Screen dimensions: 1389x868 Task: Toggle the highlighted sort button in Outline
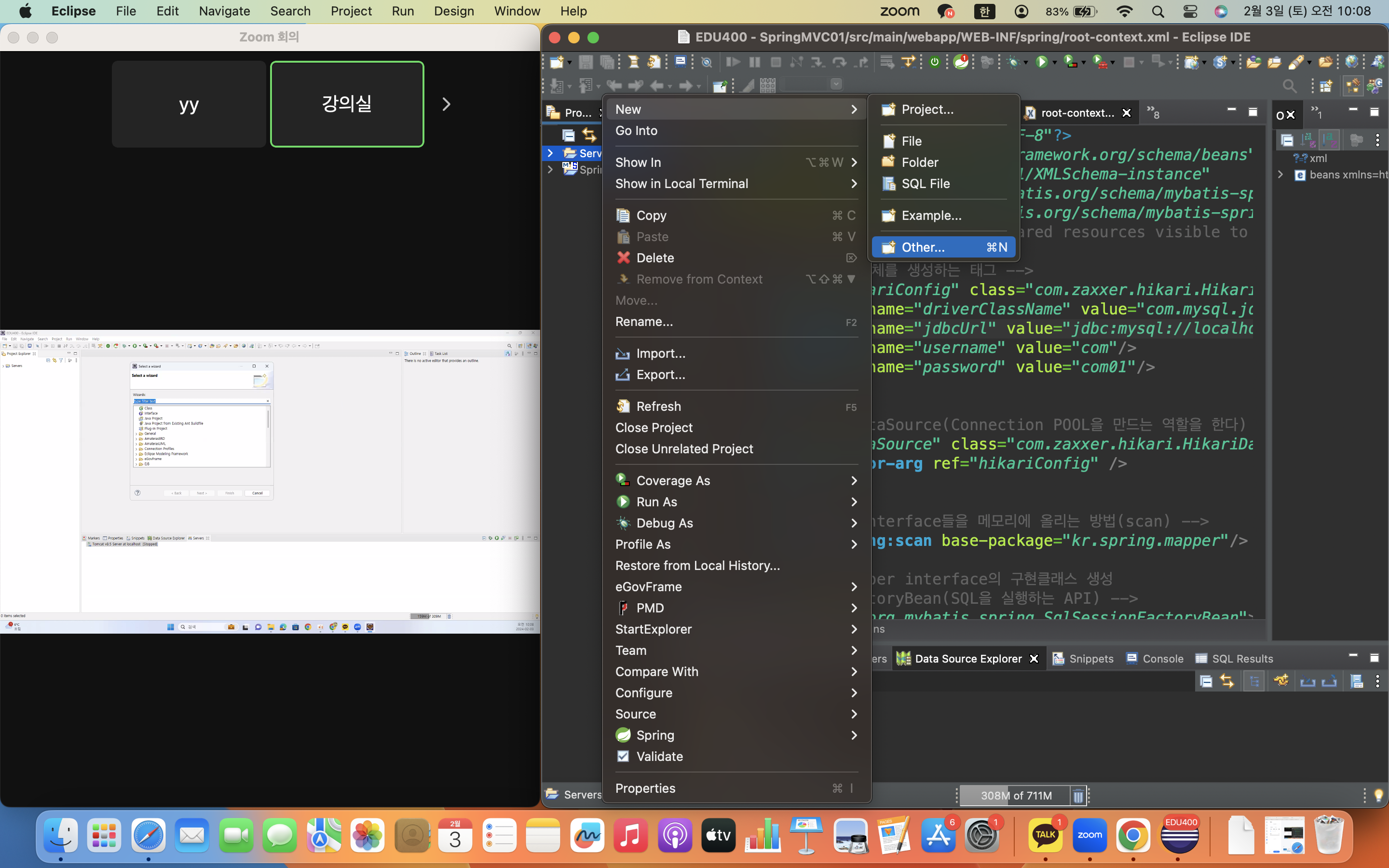pyautogui.click(x=1329, y=140)
